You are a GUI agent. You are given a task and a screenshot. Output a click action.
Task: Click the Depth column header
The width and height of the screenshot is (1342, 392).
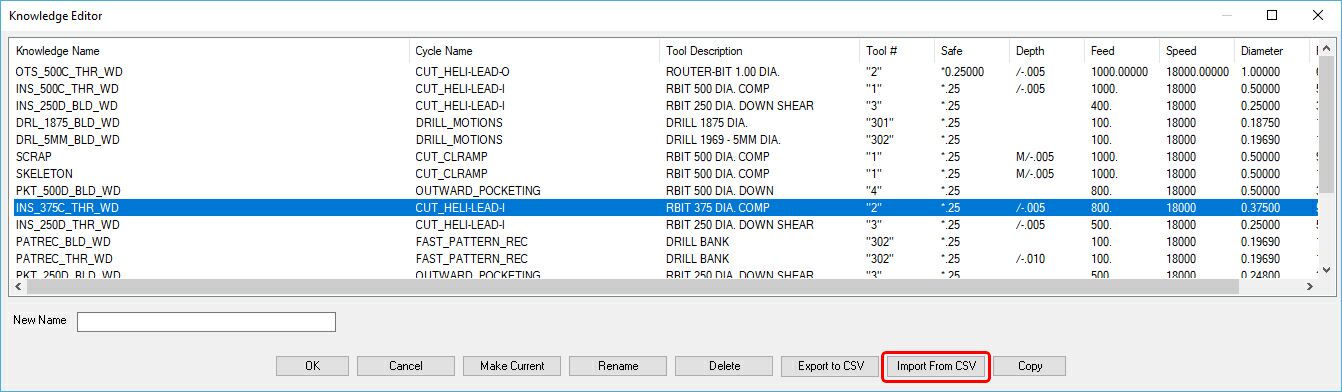pos(1047,51)
